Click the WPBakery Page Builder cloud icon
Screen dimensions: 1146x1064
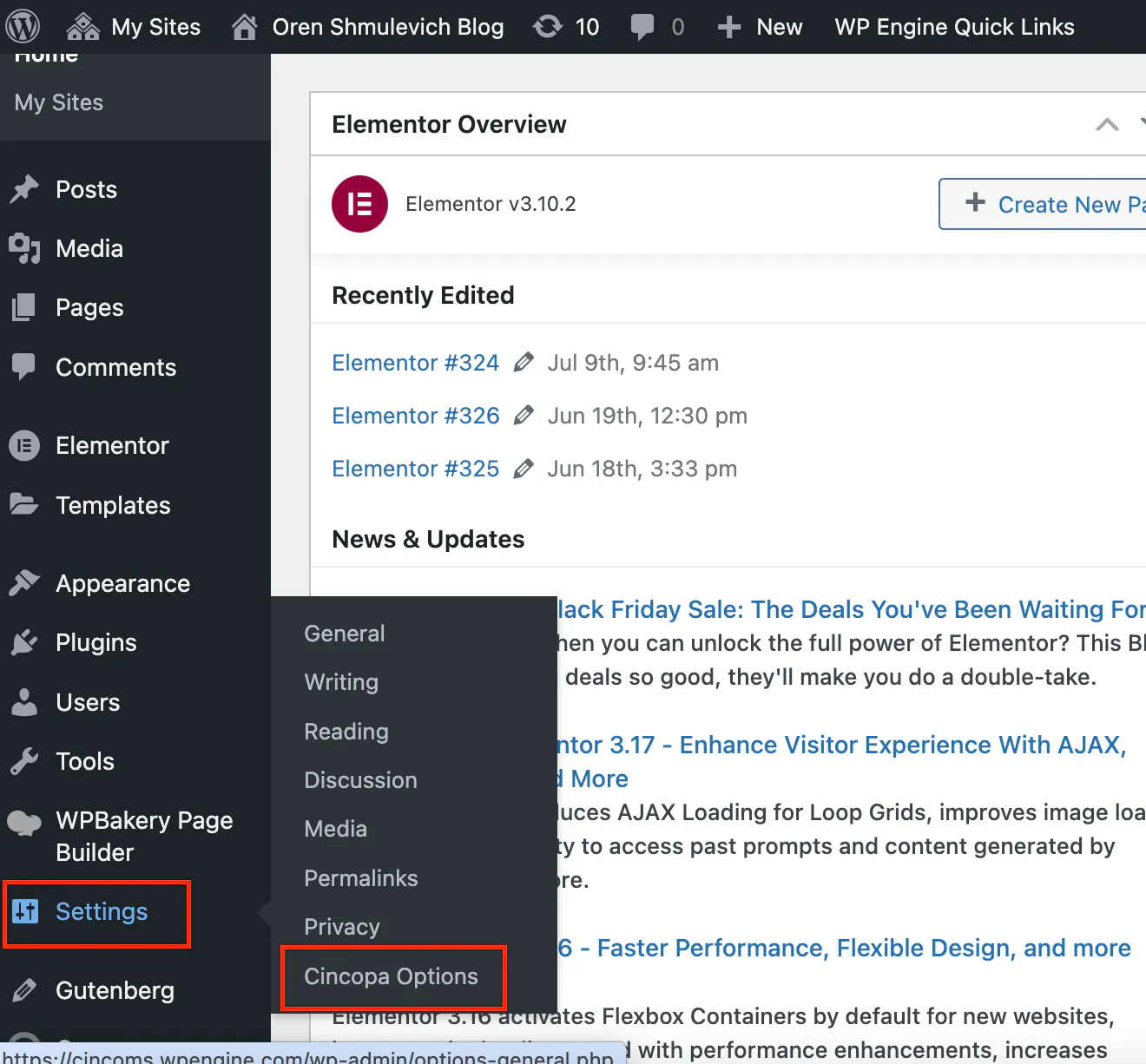(24, 823)
